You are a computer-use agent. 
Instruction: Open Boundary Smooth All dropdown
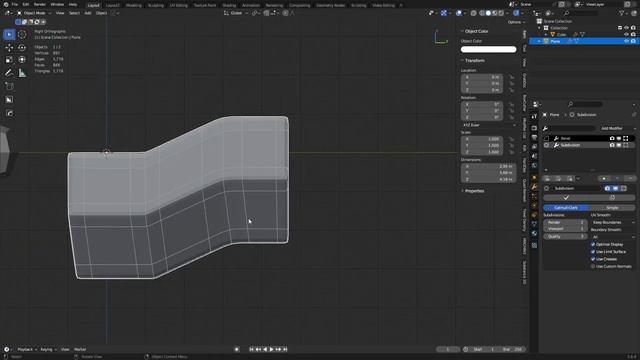[613, 237]
